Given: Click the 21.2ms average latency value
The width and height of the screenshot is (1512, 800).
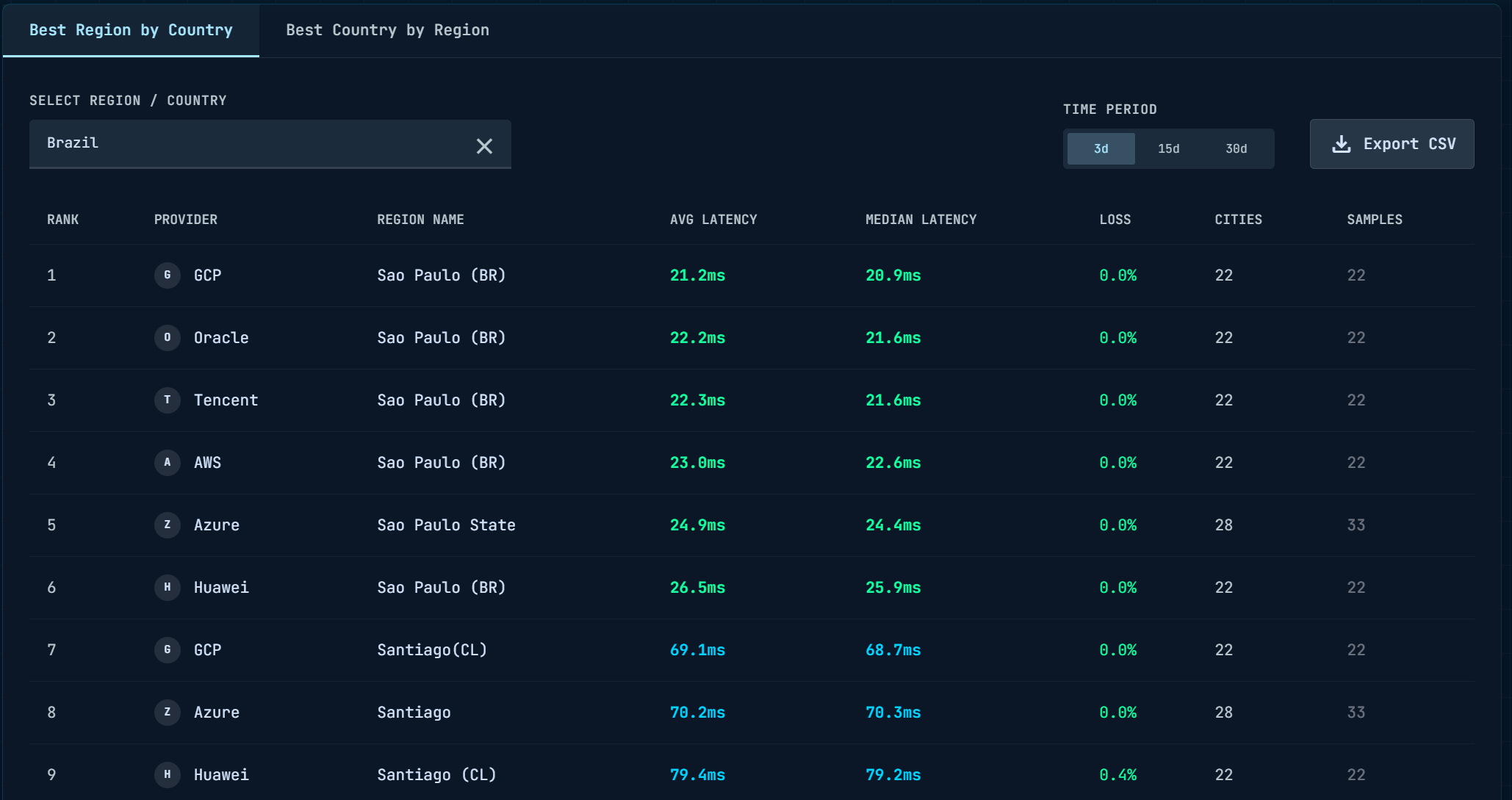Looking at the screenshot, I should (697, 275).
